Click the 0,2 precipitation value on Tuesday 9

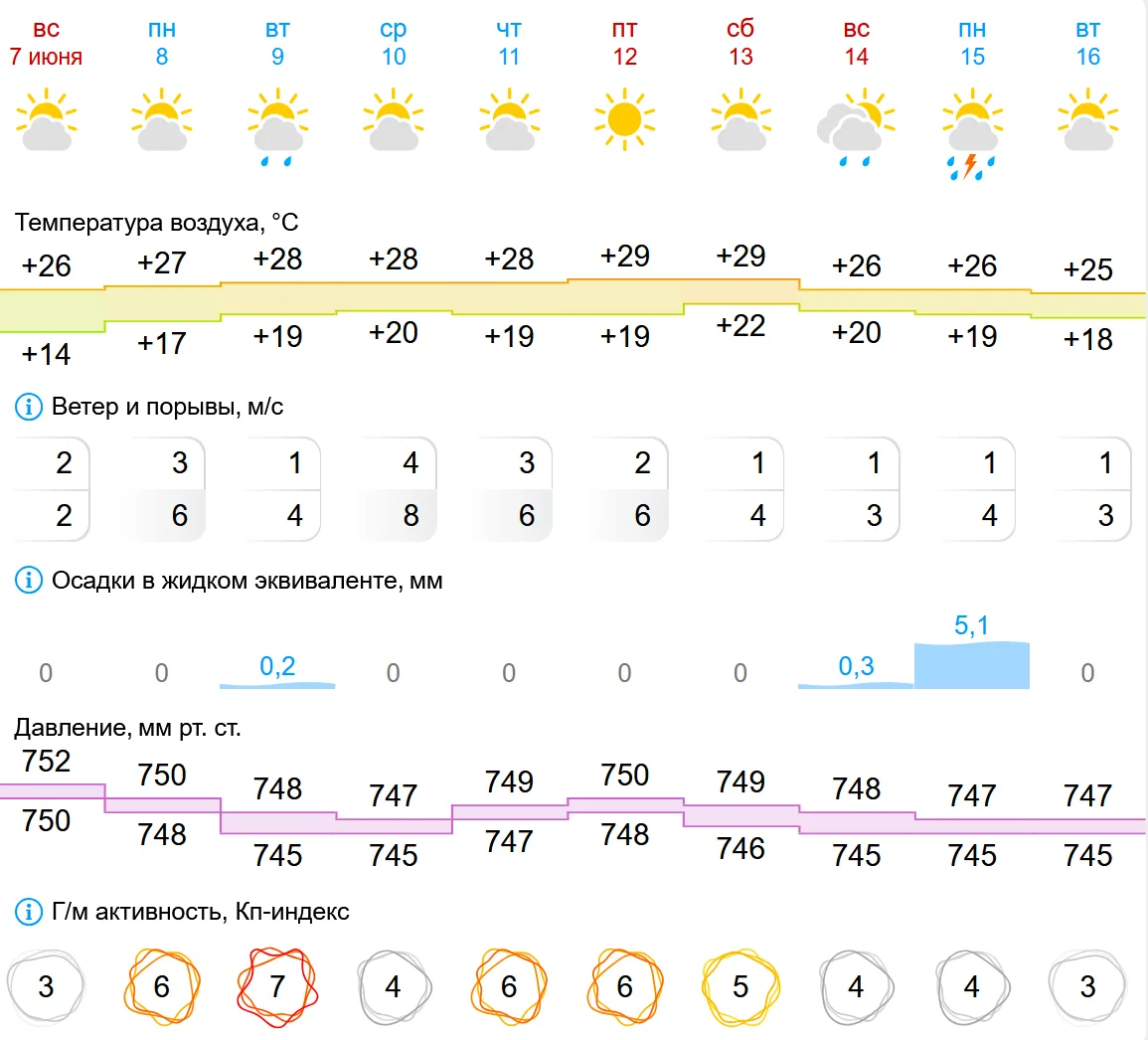pos(277,666)
